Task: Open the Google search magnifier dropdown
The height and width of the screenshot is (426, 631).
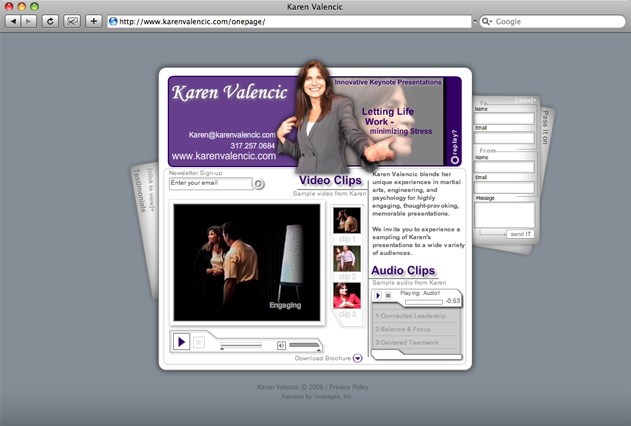Action: pos(487,22)
